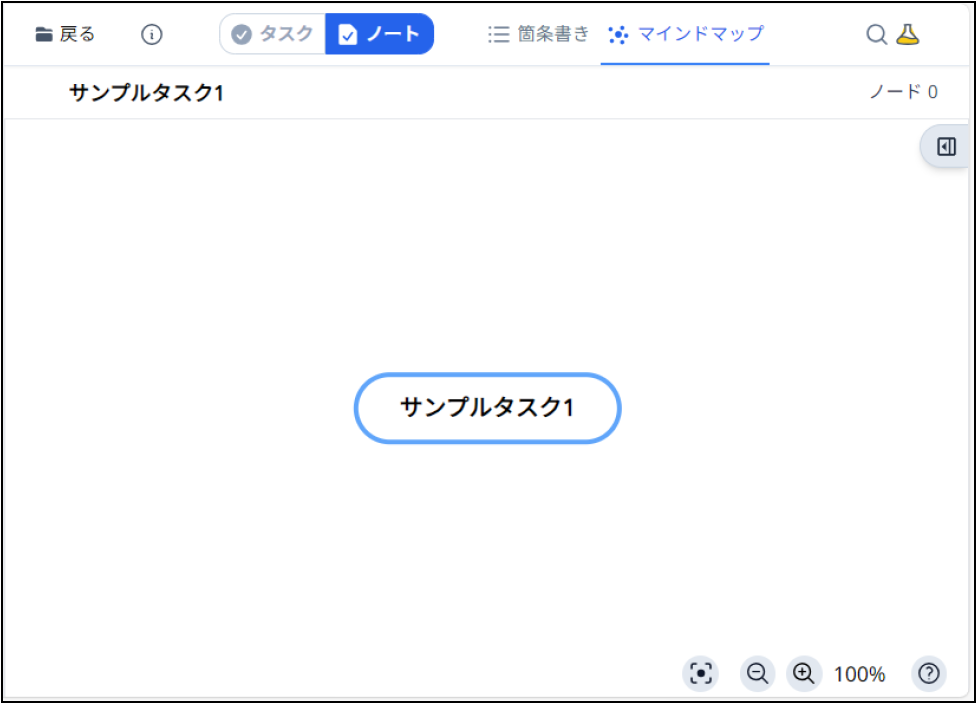977x704 pixels.
Task: Toggle the side panel icon
Action: pyautogui.click(x=946, y=146)
